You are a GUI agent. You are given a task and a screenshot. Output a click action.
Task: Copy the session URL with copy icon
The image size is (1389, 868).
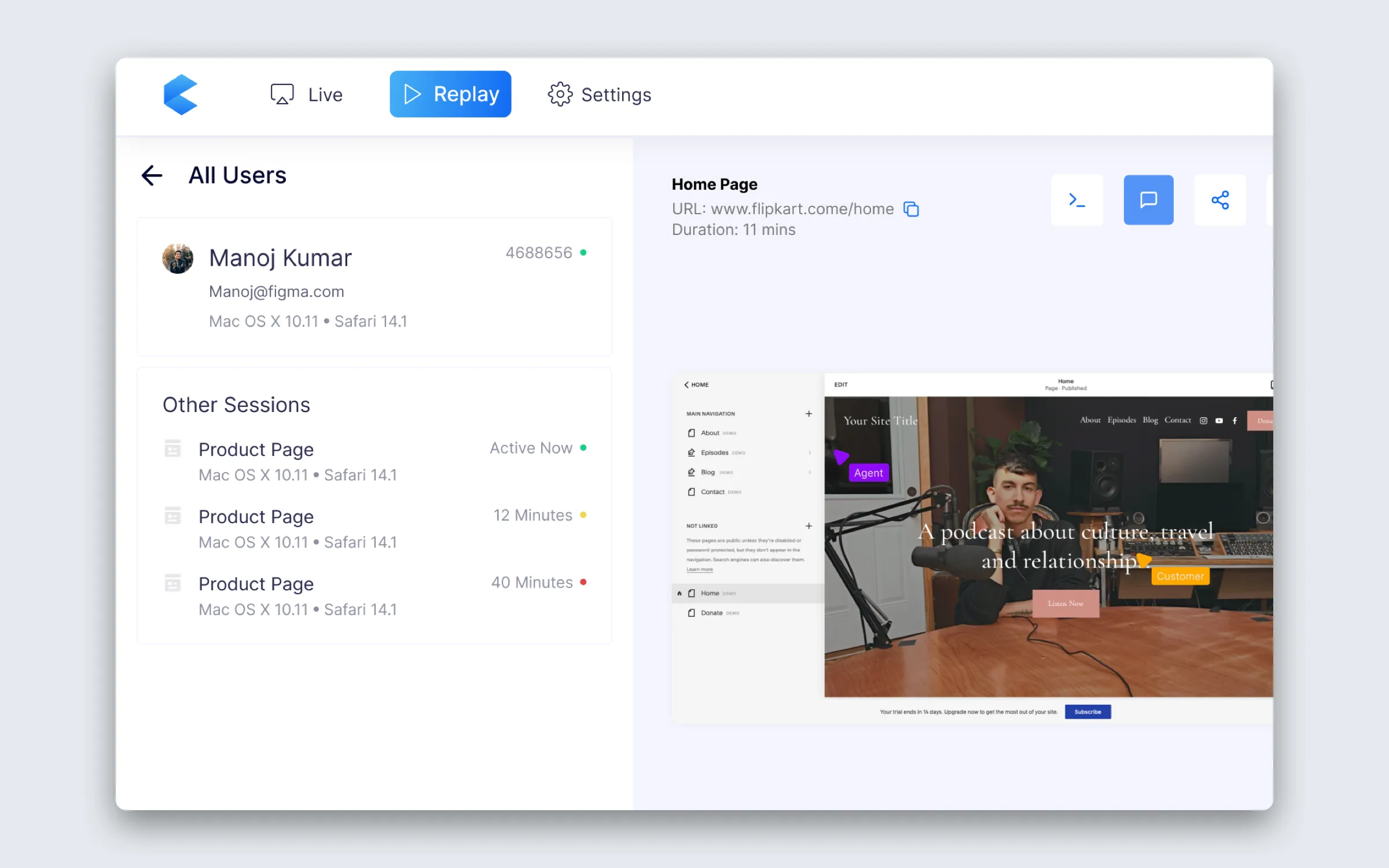[912, 209]
